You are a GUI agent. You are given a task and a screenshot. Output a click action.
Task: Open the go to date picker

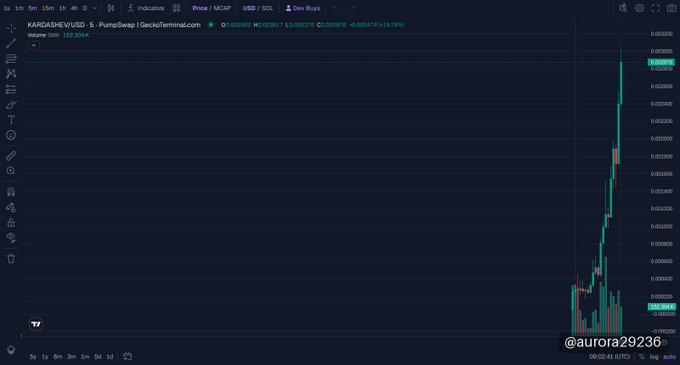127,356
